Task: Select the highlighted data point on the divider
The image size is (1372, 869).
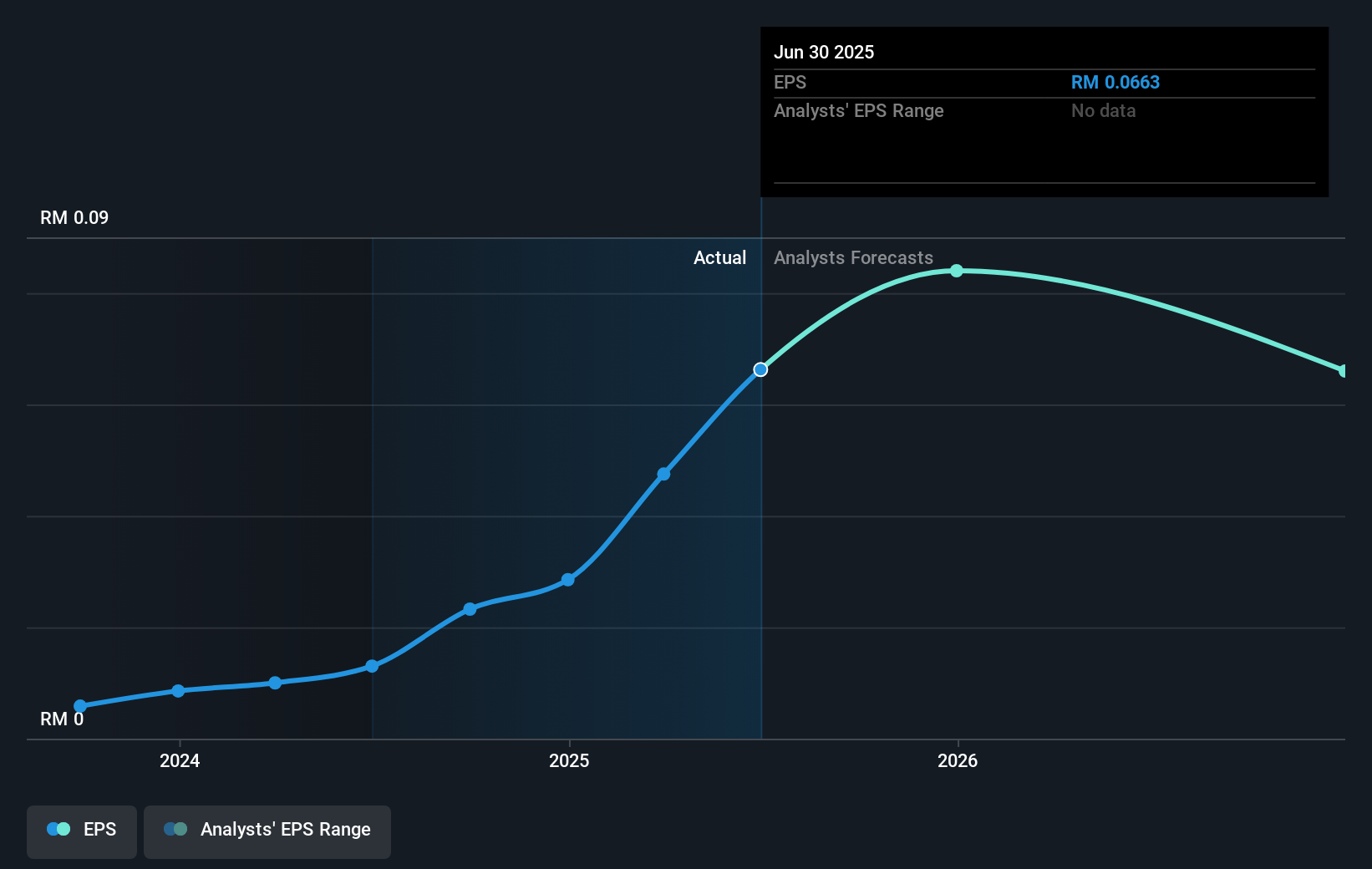Action: point(760,368)
